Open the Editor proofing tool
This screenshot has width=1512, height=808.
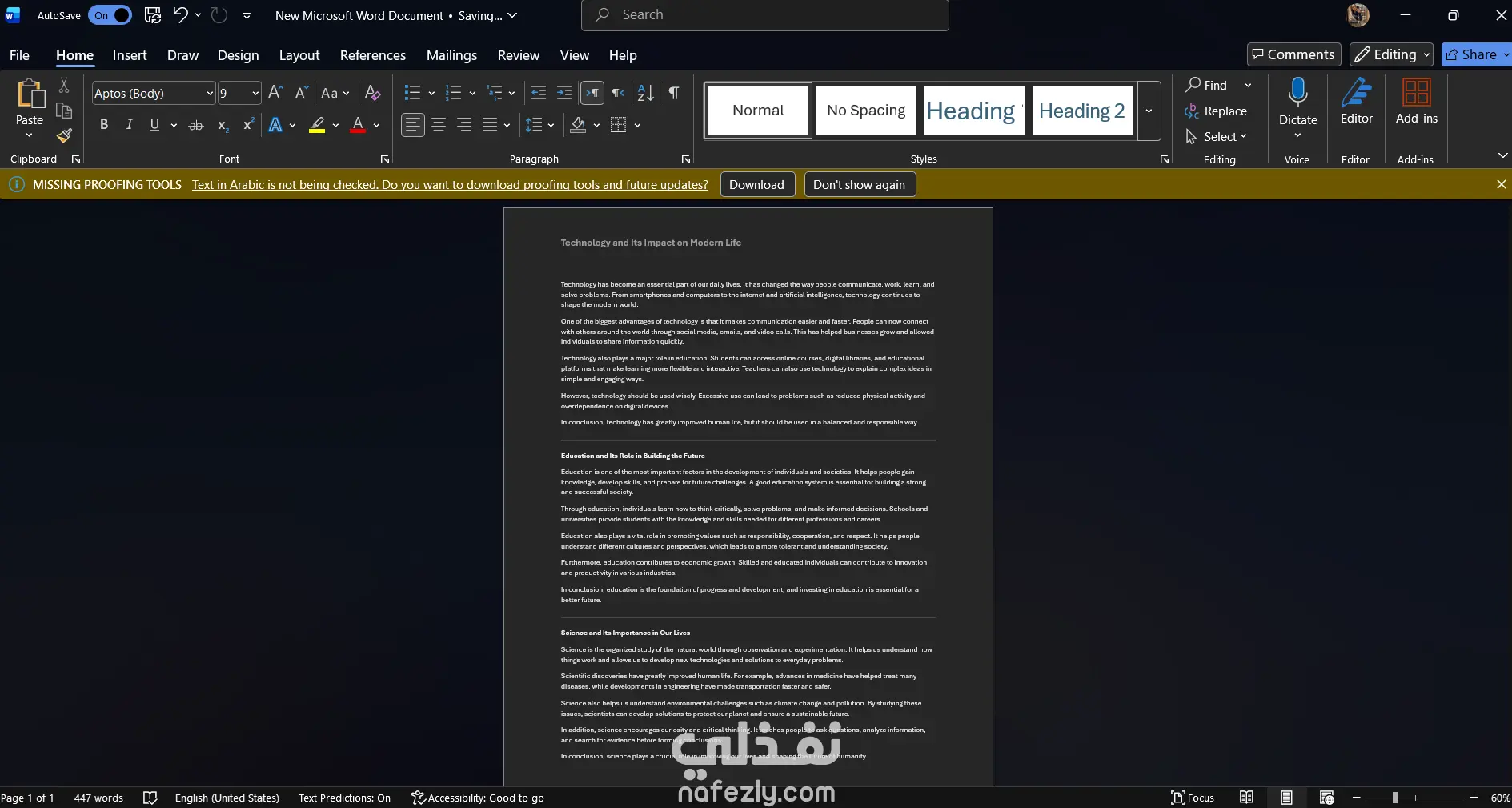point(1357,102)
